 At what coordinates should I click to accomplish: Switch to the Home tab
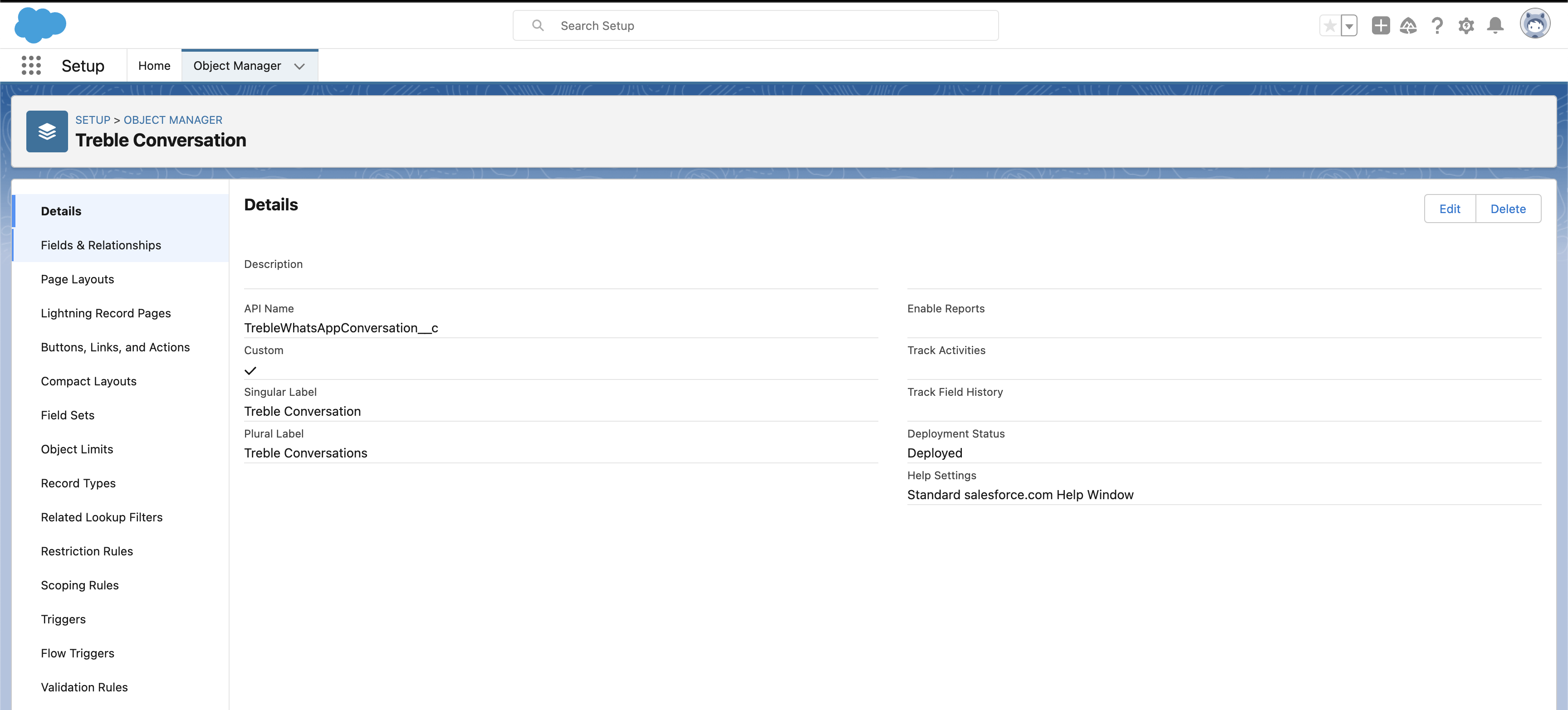154,66
